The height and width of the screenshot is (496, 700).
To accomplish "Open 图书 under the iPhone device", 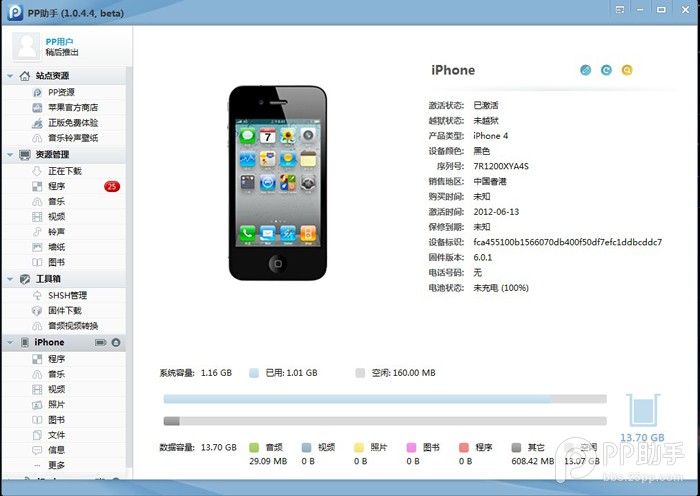I will tap(63, 420).
